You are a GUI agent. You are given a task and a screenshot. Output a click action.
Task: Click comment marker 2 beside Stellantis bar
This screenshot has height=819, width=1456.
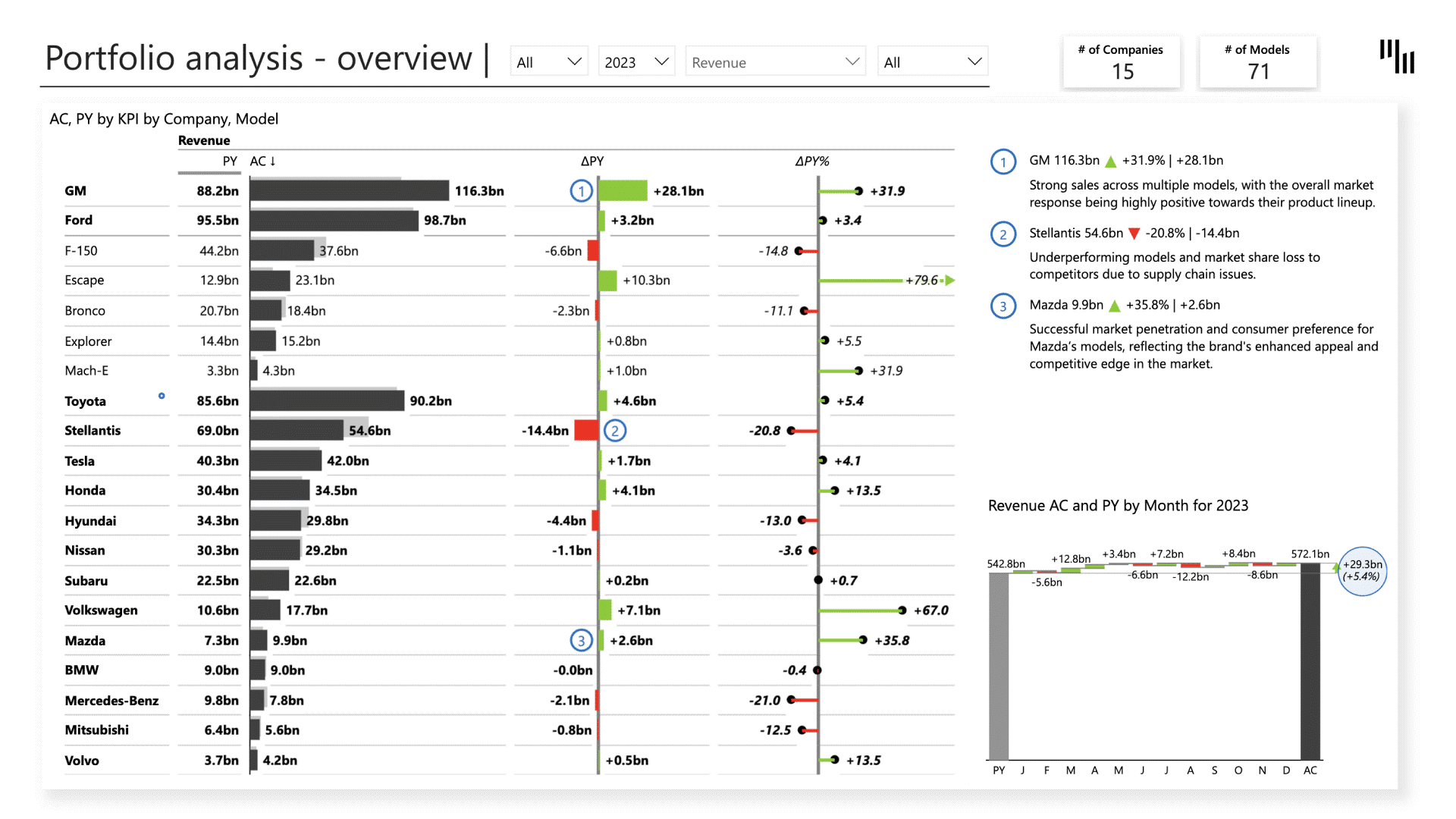[x=615, y=431]
